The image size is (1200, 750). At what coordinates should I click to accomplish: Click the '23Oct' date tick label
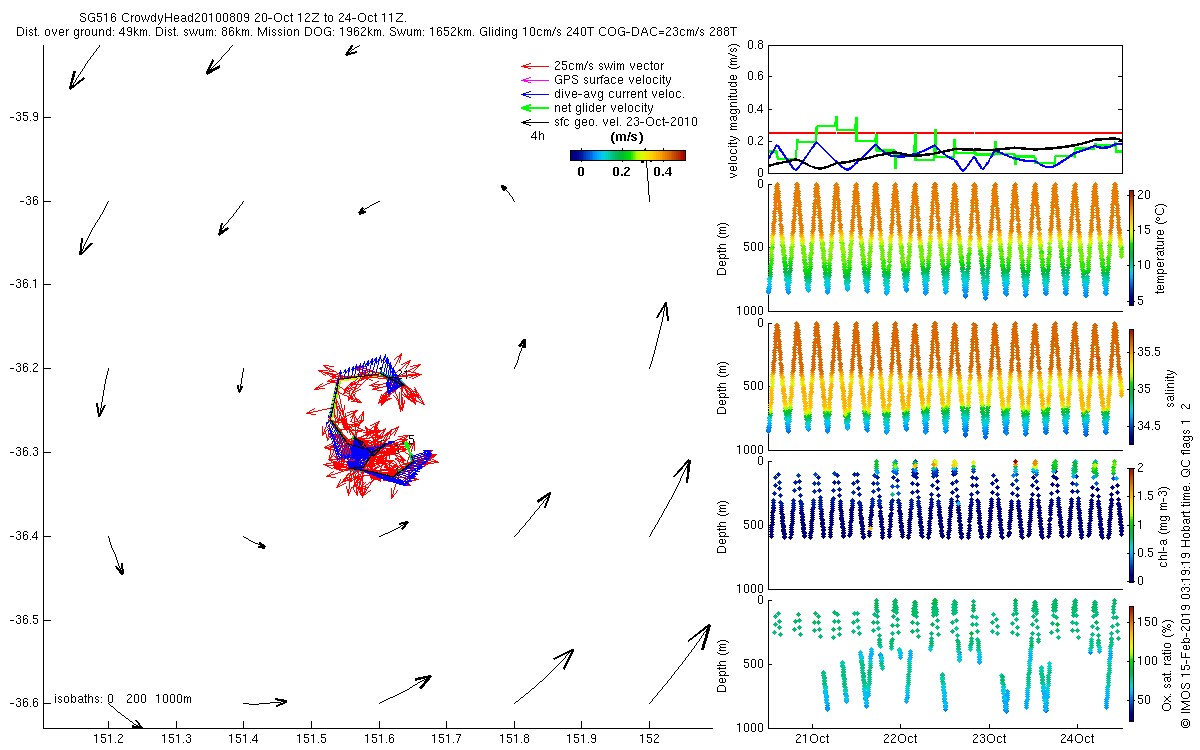pos(989,739)
